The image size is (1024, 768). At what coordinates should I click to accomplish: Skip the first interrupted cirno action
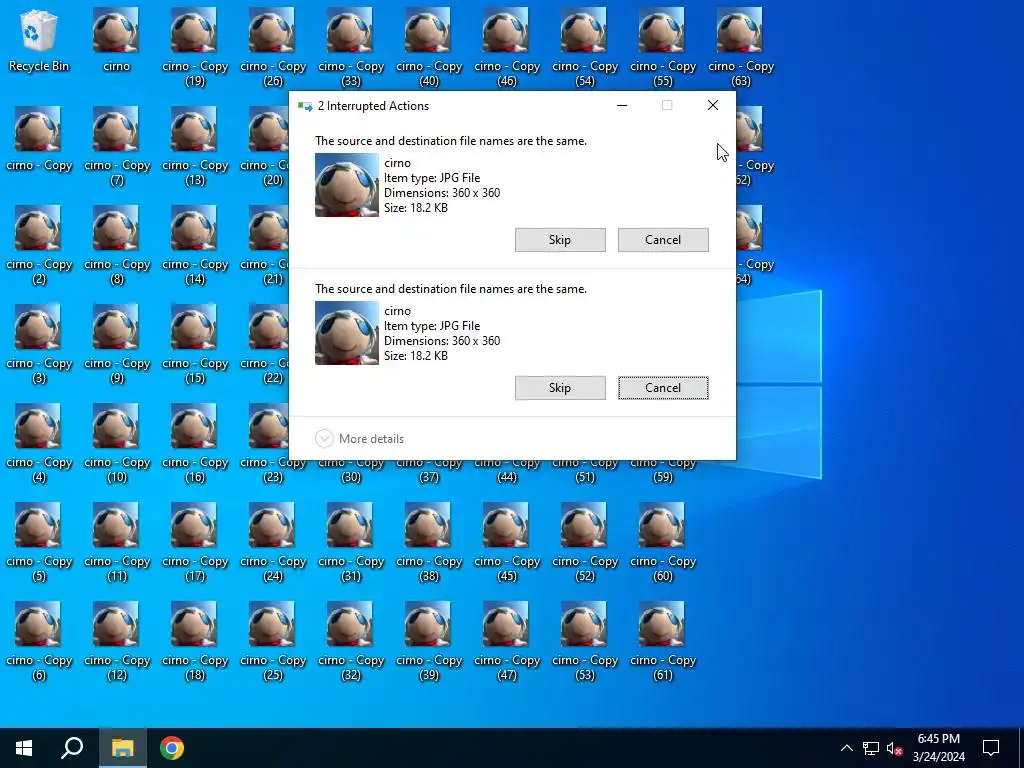pos(560,240)
